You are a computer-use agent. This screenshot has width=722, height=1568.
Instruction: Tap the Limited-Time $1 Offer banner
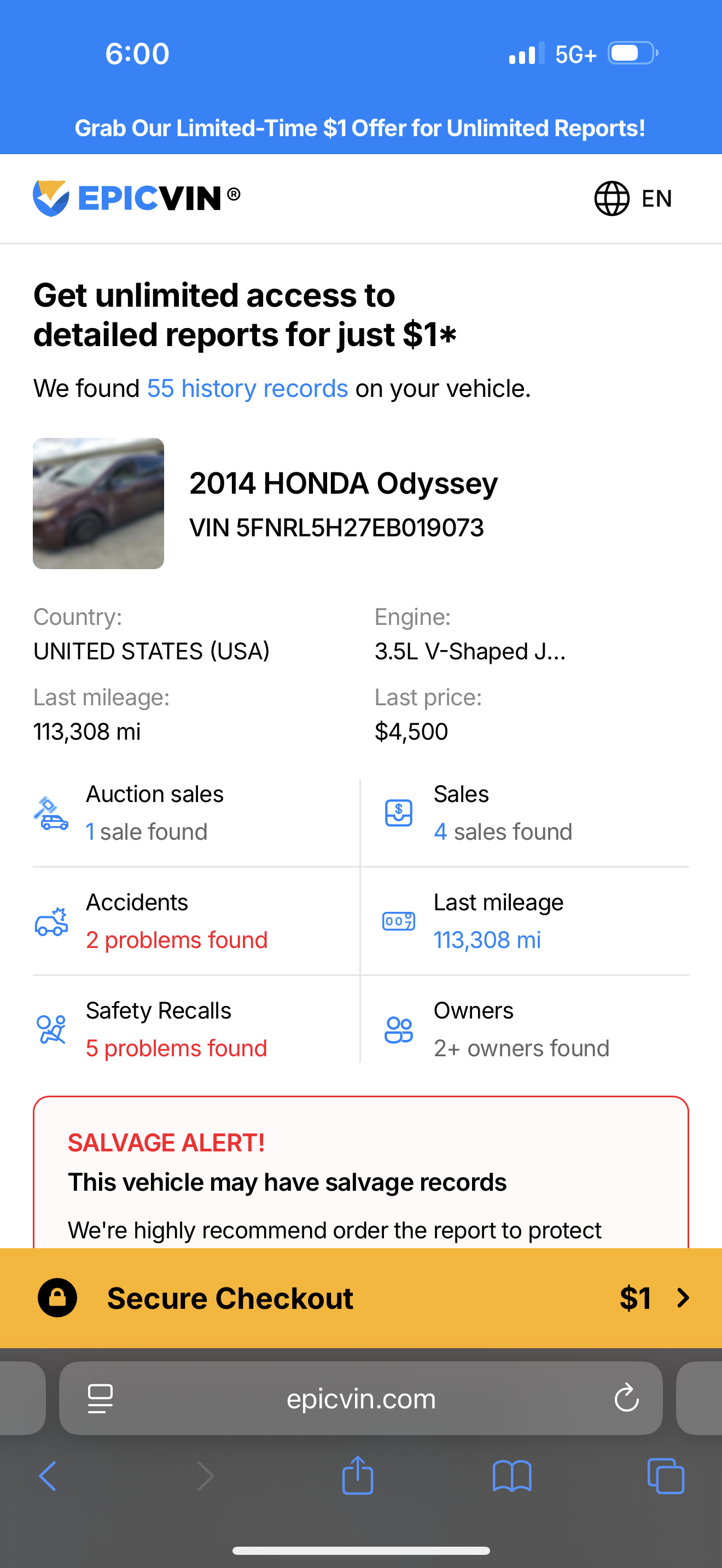click(x=360, y=128)
